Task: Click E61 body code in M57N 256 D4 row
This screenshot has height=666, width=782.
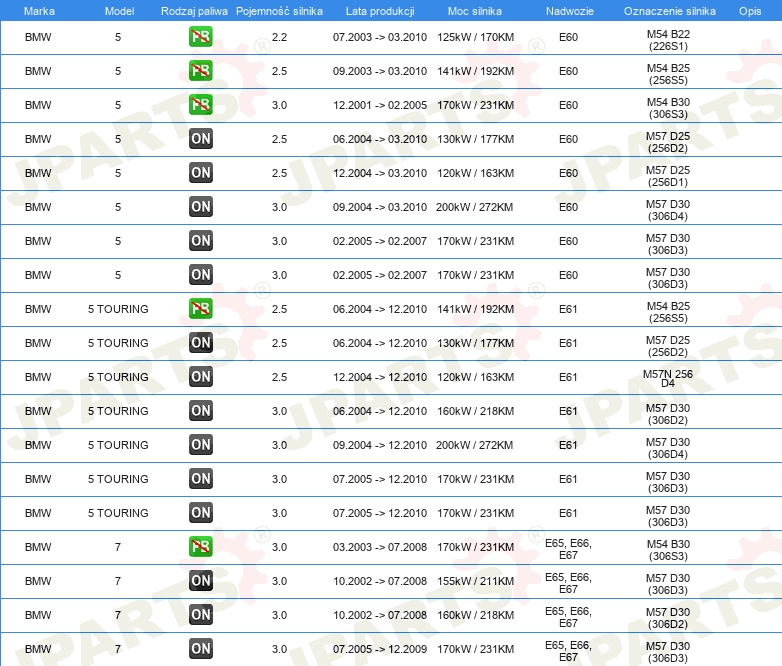Action: point(568,377)
